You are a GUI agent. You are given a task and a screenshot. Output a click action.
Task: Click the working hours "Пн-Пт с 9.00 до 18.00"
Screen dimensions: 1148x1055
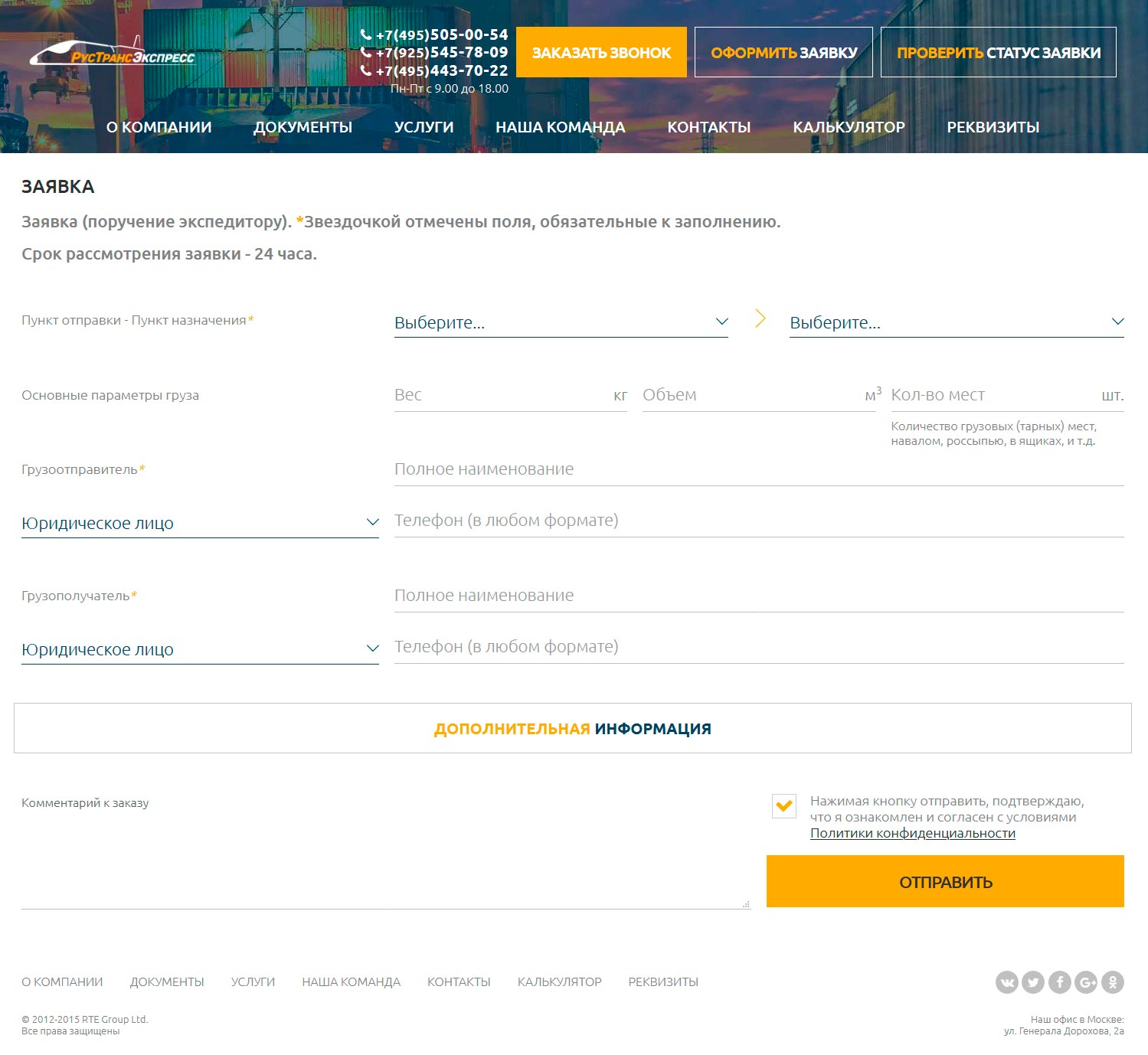pyautogui.click(x=450, y=89)
